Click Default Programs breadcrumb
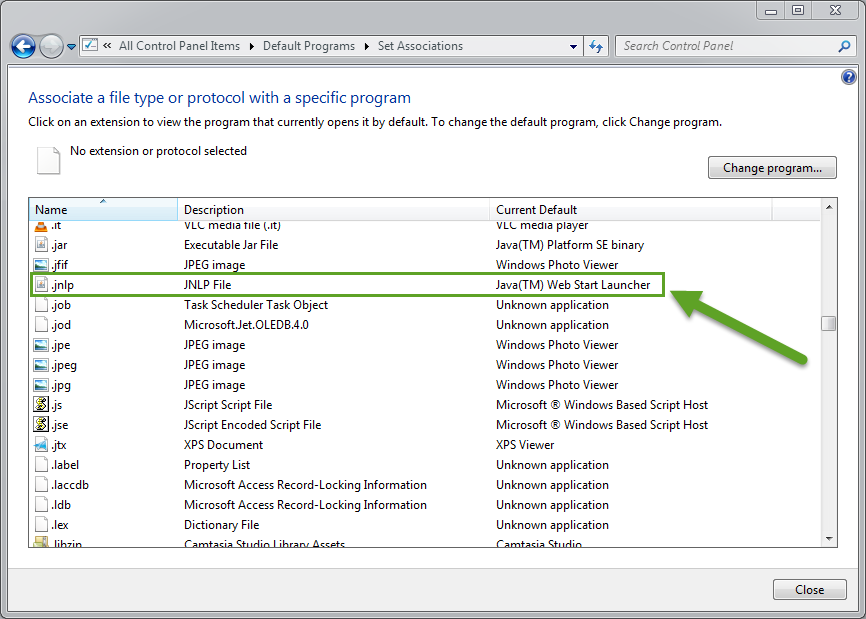This screenshot has height=619, width=866. click(x=309, y=46)
